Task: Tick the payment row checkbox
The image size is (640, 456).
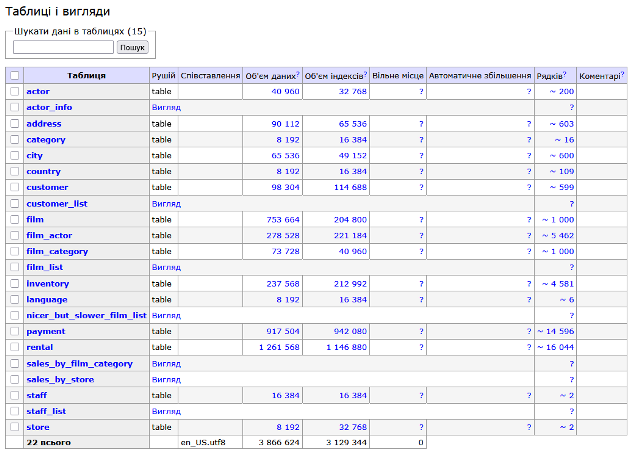Action: coord(14,331)
